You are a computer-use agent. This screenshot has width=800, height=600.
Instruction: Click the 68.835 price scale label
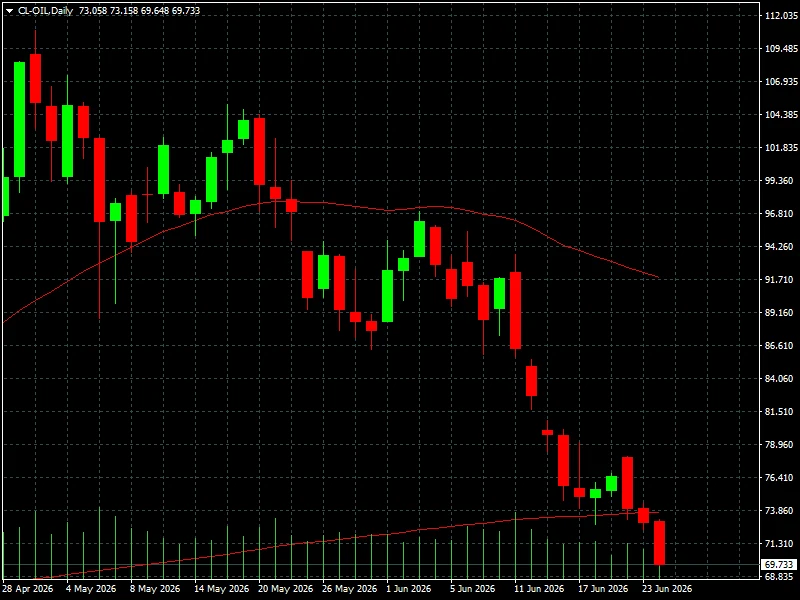(781, 577)
